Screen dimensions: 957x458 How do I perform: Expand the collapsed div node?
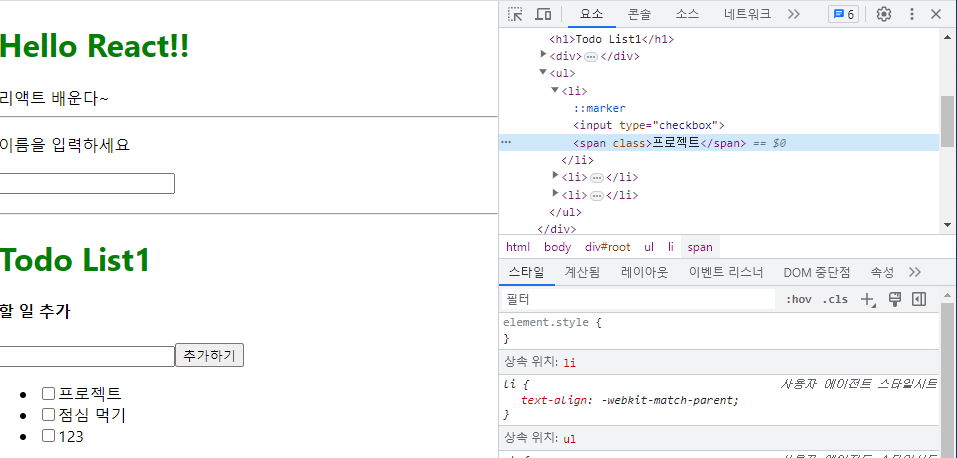tap(543, 54)
